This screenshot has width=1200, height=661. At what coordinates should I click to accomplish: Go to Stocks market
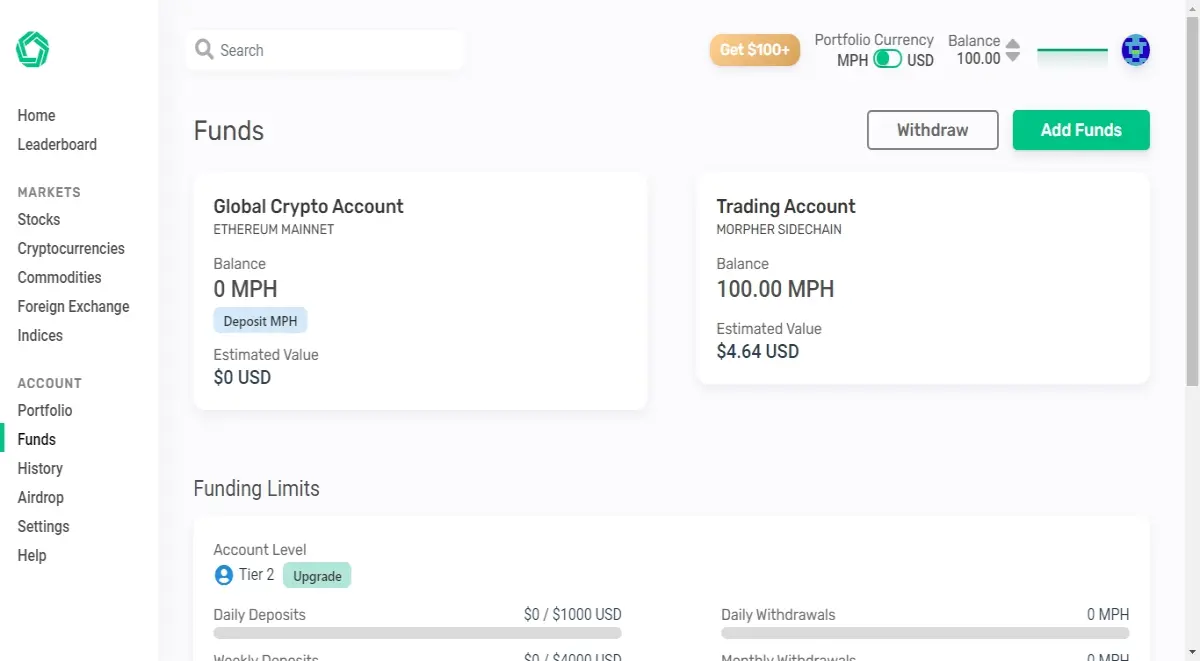(x=39, y=220)
